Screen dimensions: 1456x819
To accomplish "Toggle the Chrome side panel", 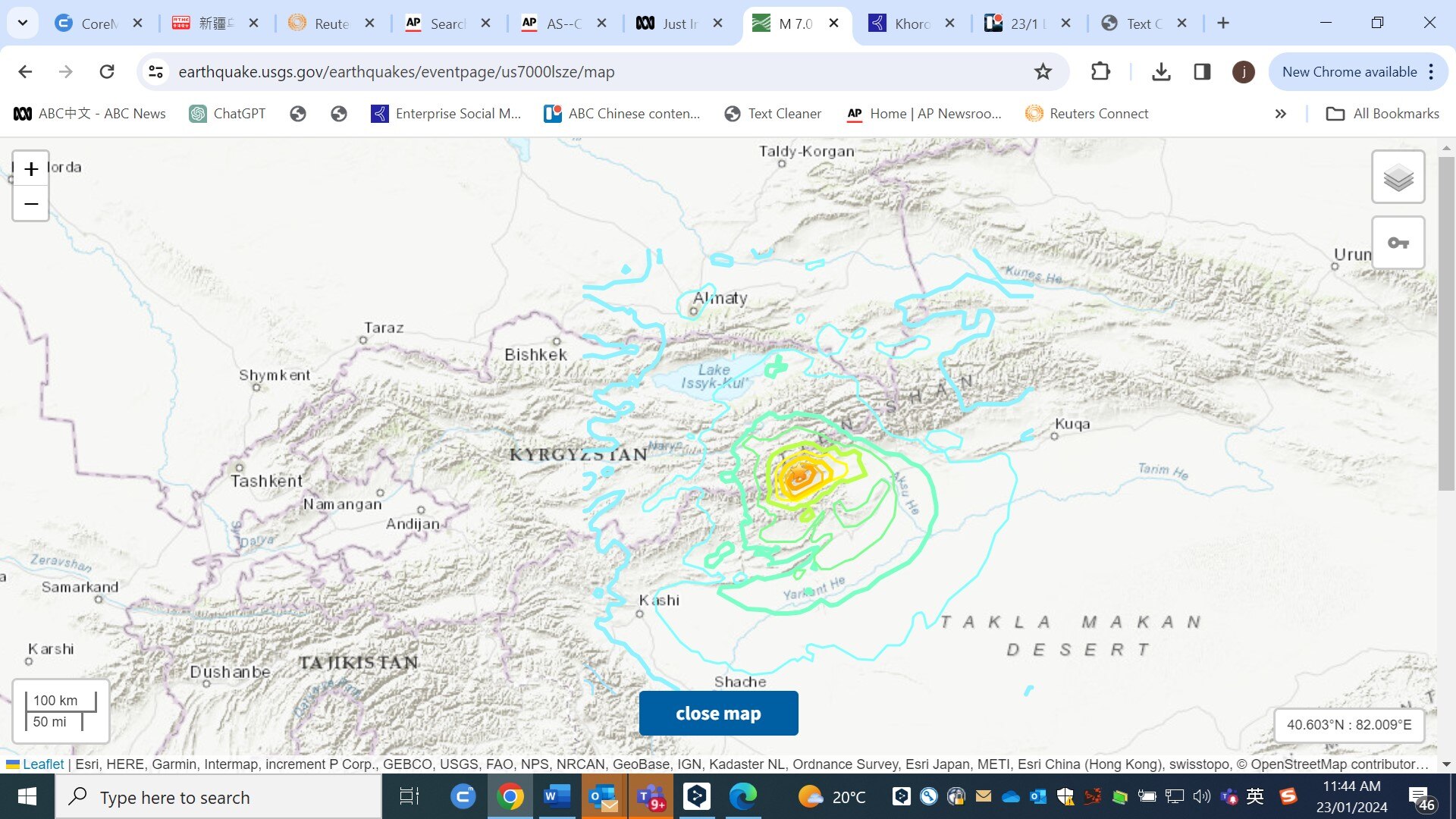I will 1202,72.
